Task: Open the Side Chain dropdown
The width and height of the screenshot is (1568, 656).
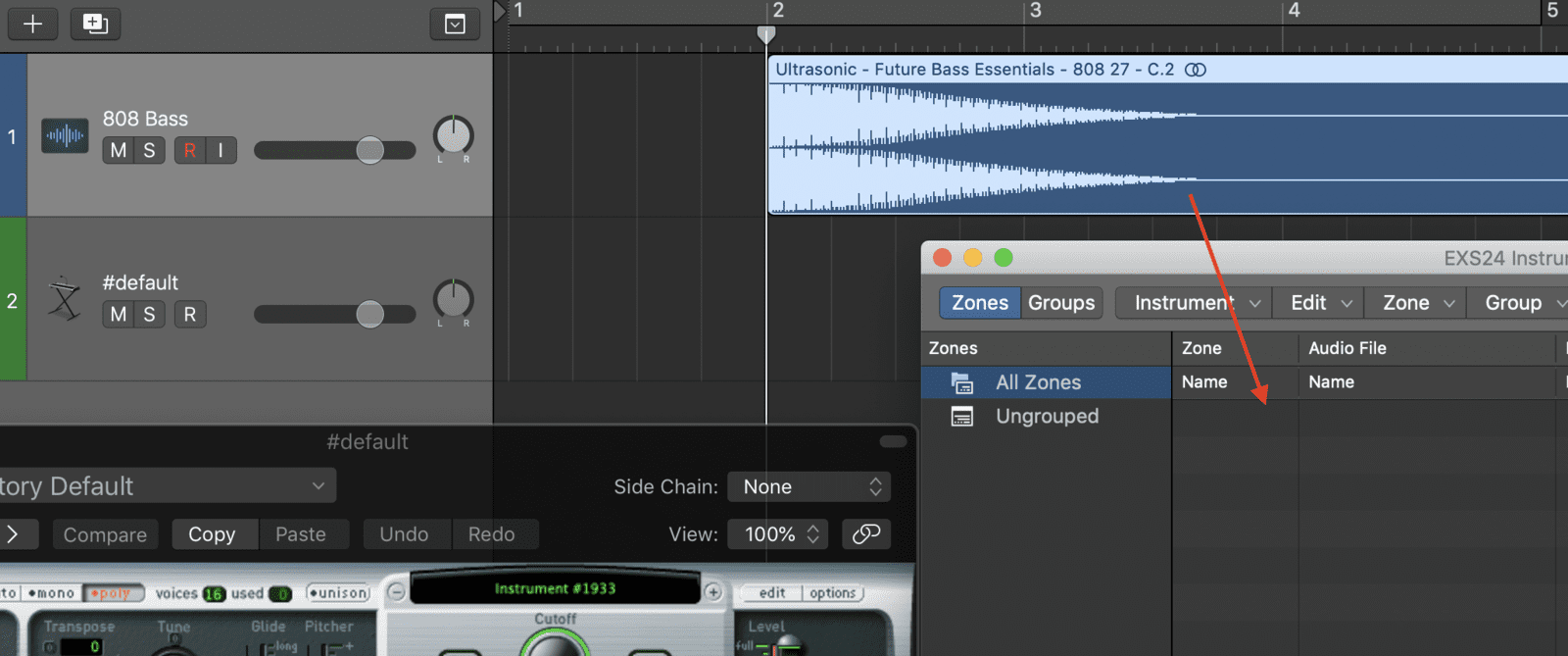Action: [x=808, y=486]
